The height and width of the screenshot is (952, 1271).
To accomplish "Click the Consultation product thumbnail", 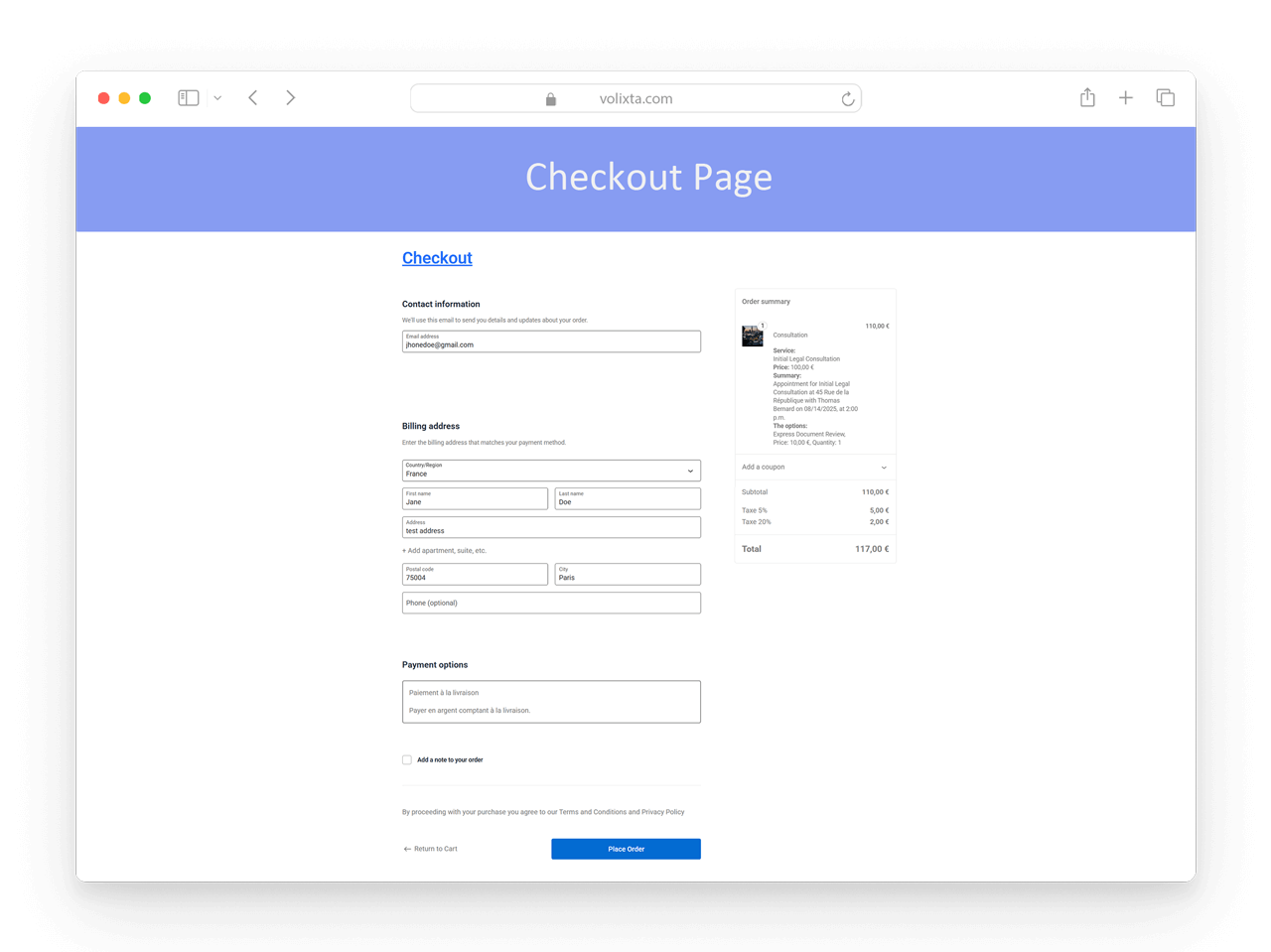I will [x=753, y=336].
